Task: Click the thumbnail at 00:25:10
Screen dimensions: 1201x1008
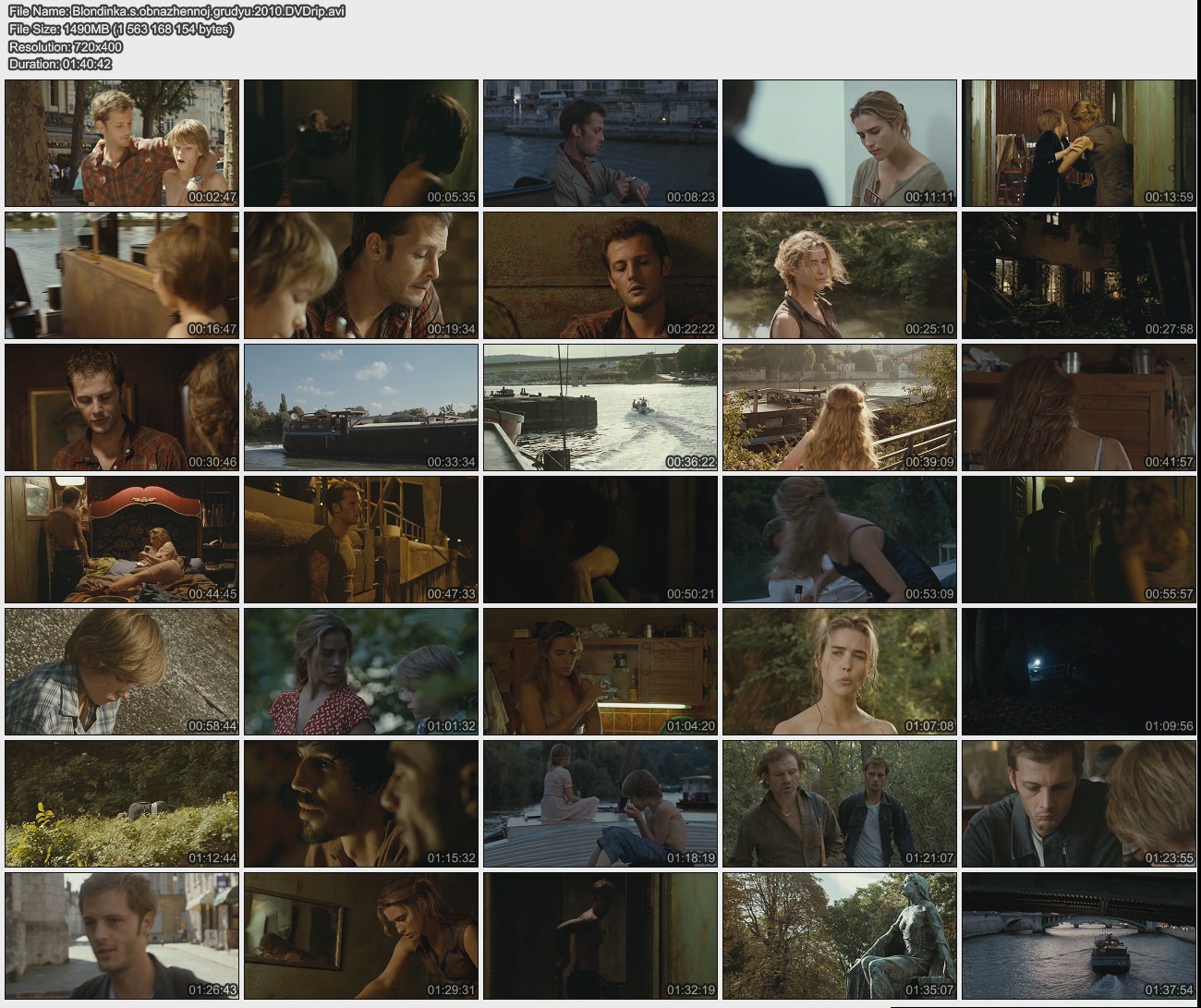Action: click(840, 275)
